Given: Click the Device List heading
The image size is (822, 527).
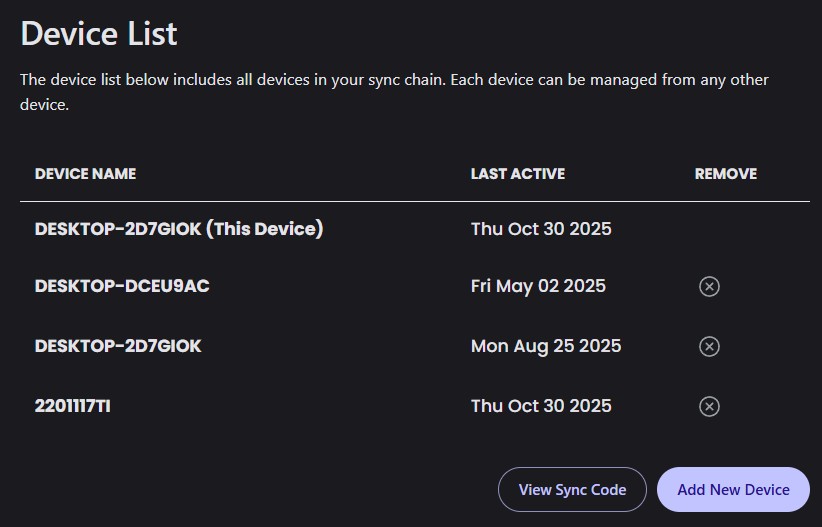Looking at the screenshot, I should point(99,34).
